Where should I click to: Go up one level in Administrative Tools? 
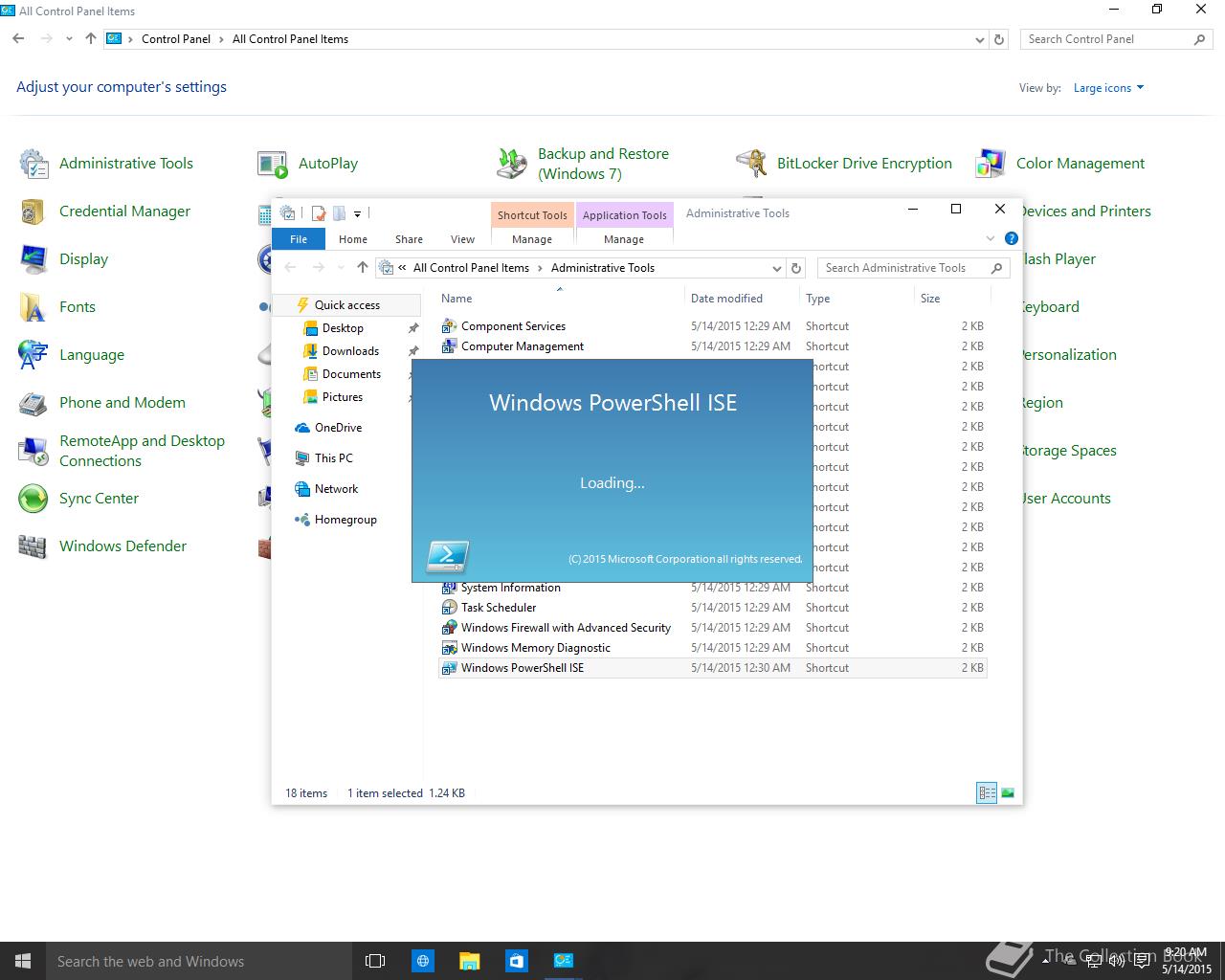362,268
